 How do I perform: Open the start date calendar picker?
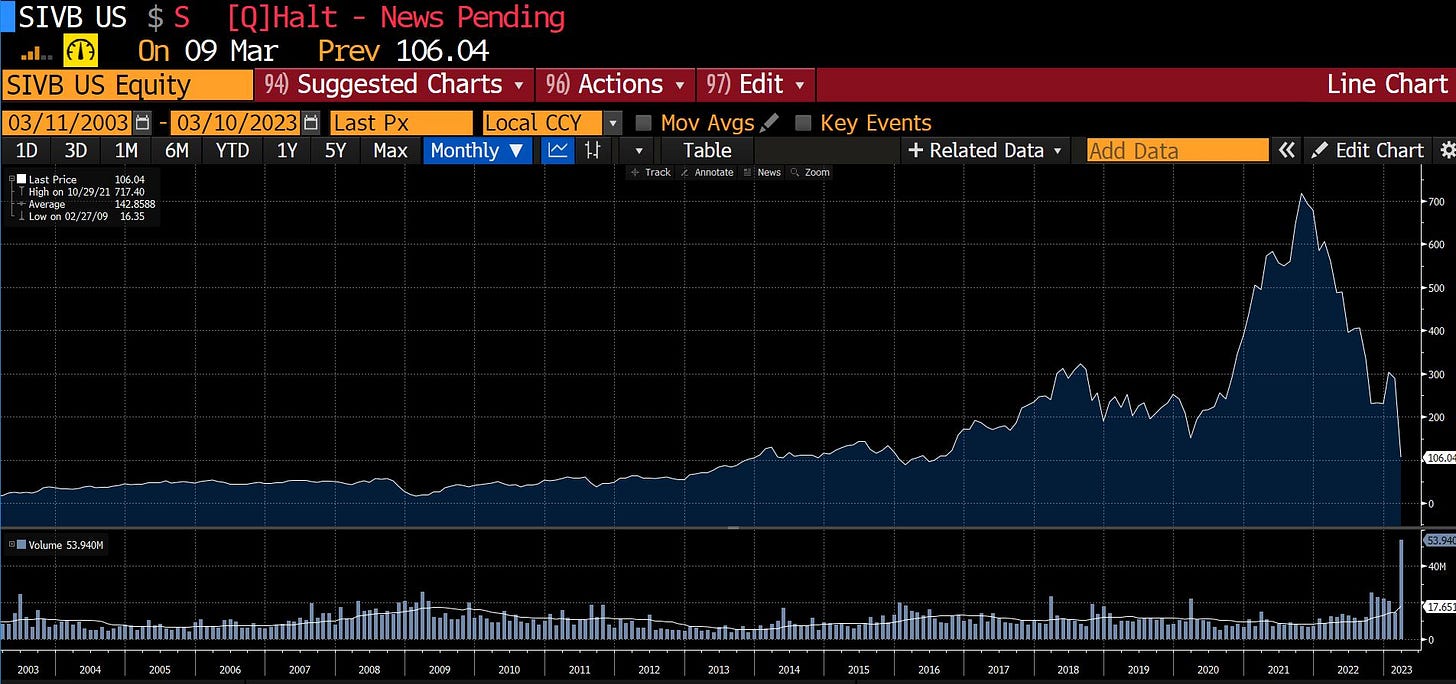coord(142,123)
